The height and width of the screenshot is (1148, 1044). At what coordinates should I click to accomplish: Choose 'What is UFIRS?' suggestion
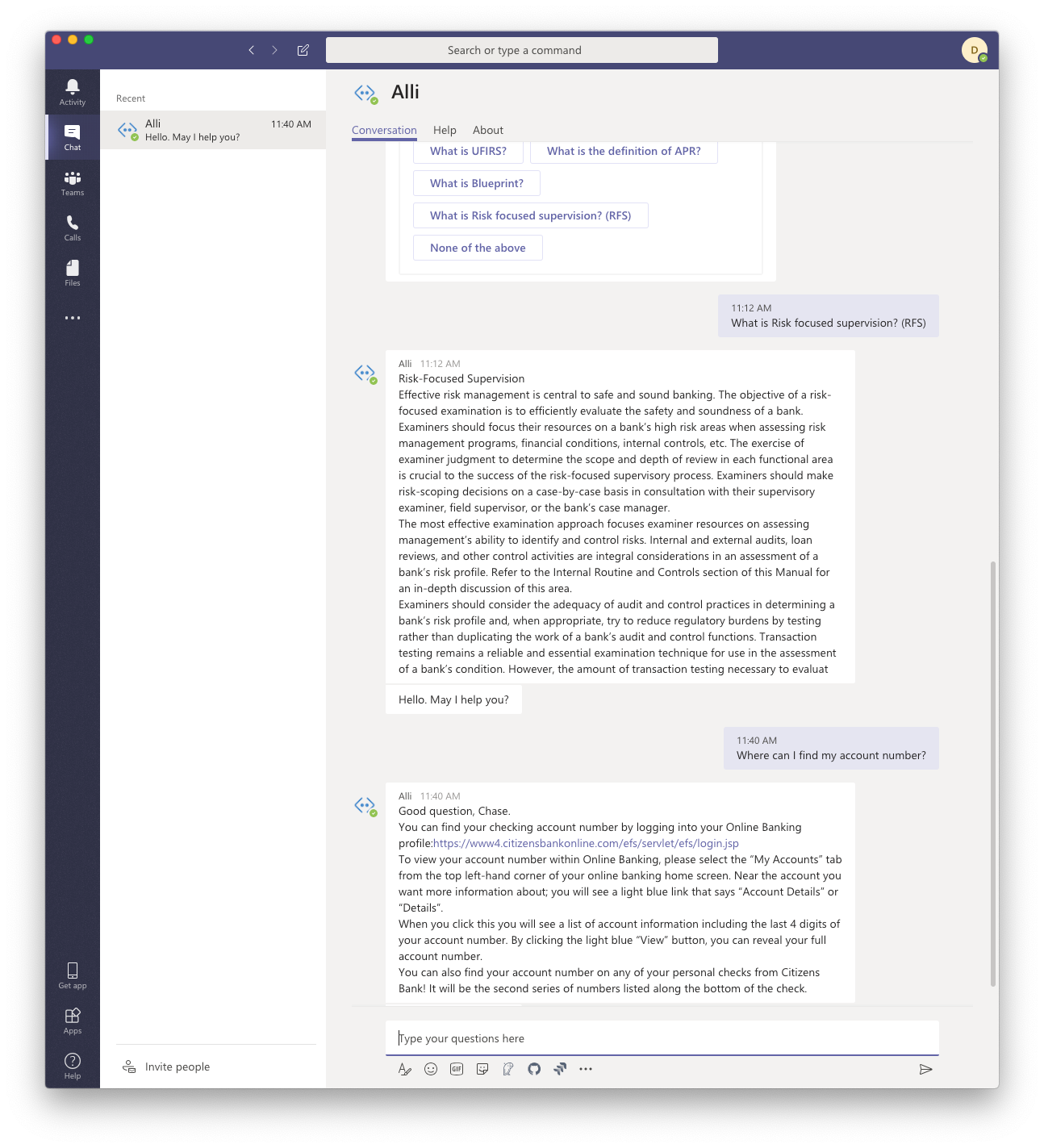click(x=468, y=151)
